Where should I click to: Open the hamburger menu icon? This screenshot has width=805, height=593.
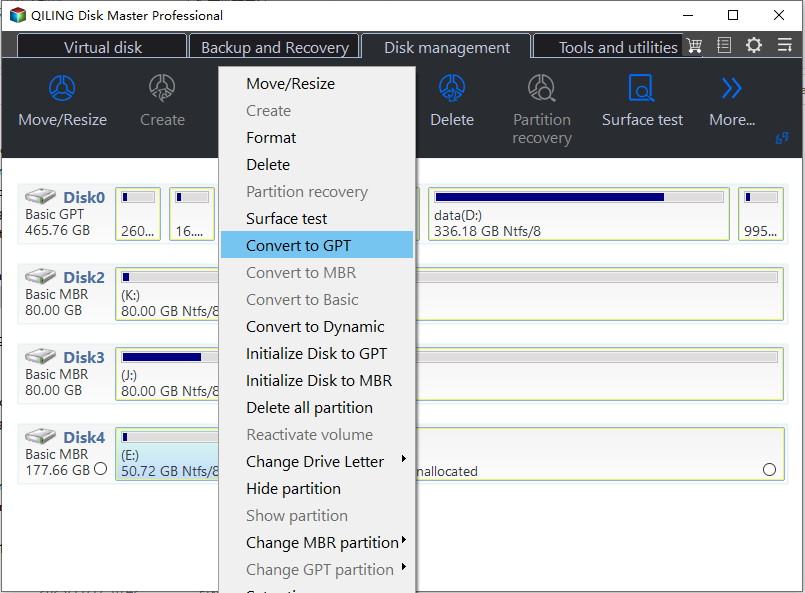click(x=784, y=45)
